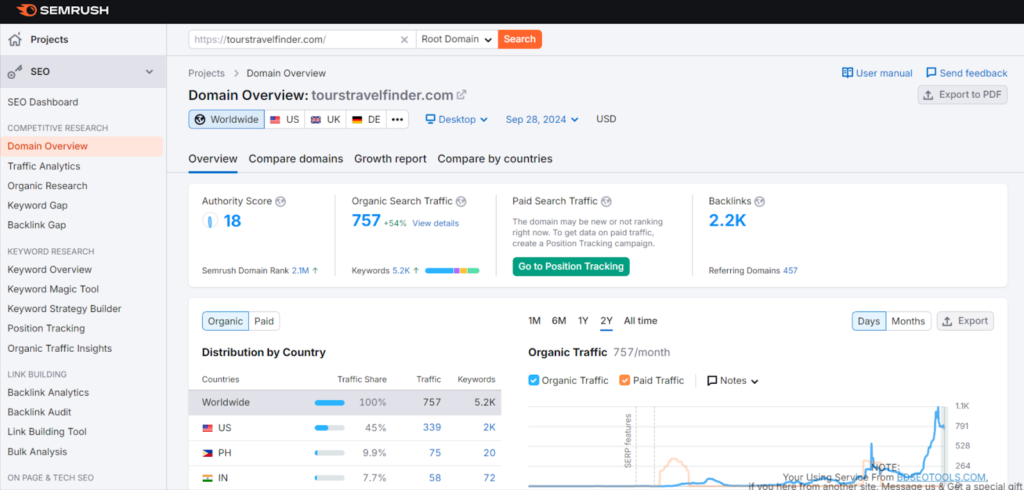Open external link icon beside tourstravelfinder.com
This screenshot has width=1024, height=490.
[462, 95]
